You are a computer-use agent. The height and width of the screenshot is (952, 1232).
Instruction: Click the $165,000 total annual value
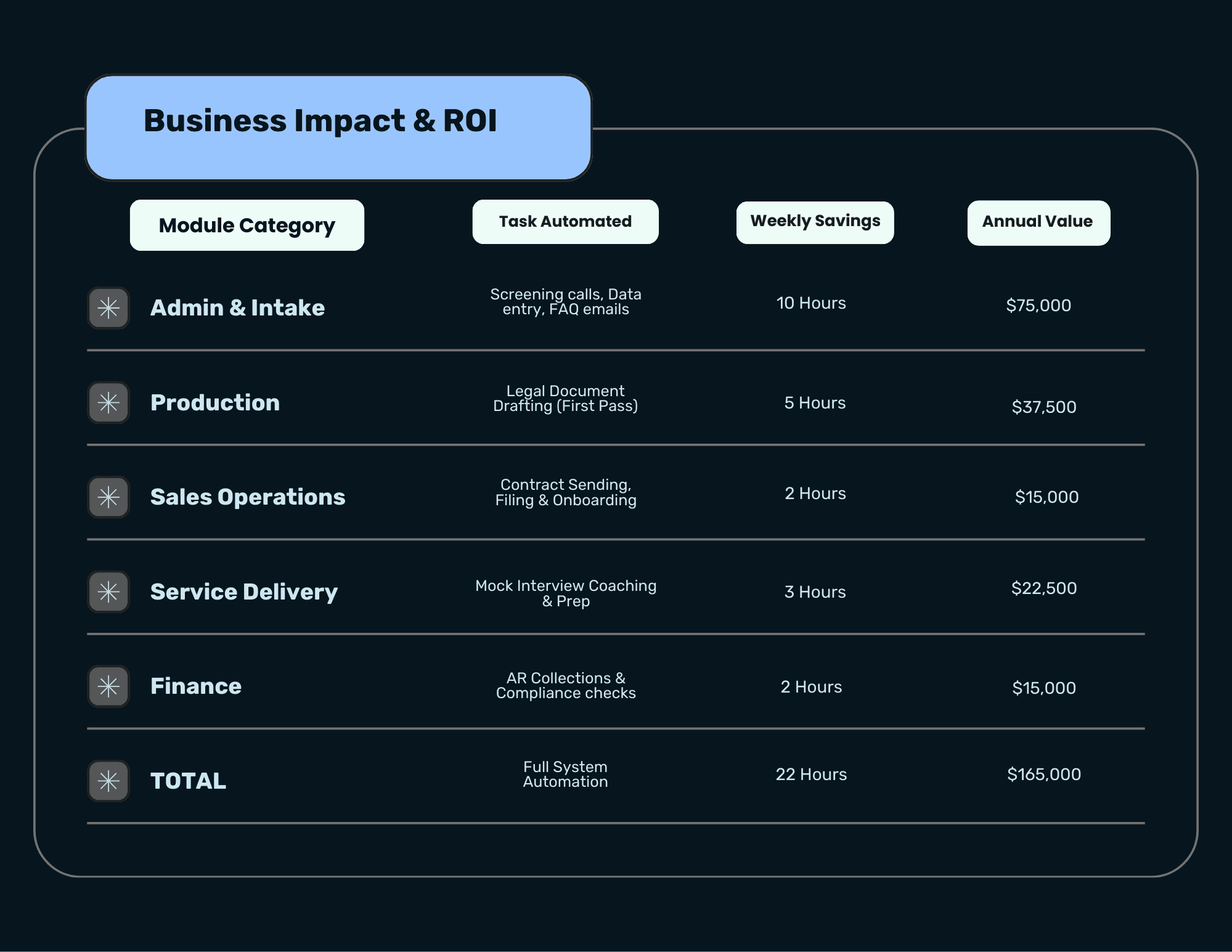[1044, 775]
